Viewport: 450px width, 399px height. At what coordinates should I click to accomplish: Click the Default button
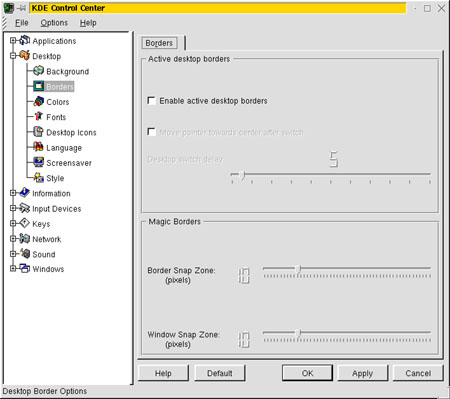tap(220, 373)
